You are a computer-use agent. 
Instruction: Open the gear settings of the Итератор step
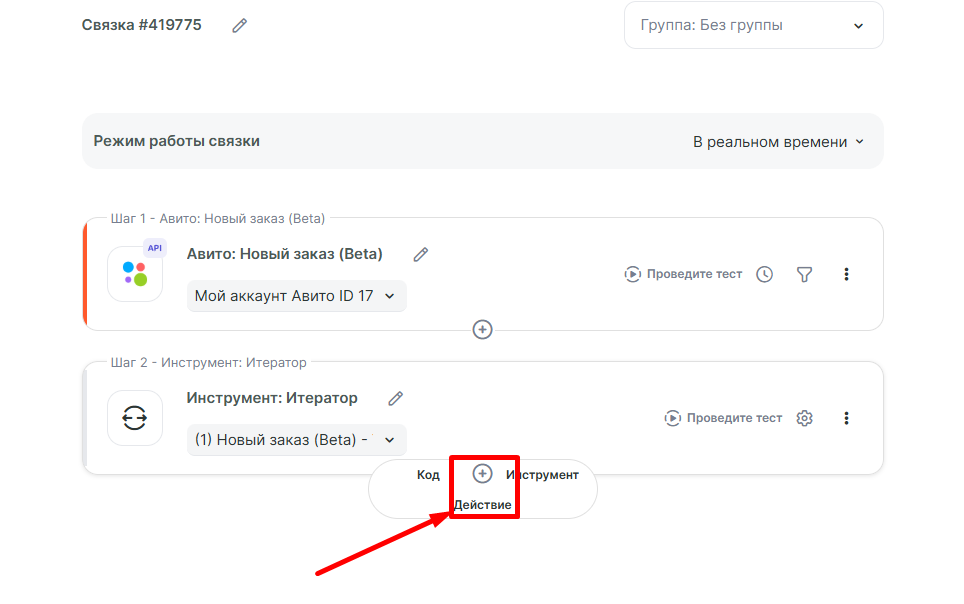tap(804, 418)
